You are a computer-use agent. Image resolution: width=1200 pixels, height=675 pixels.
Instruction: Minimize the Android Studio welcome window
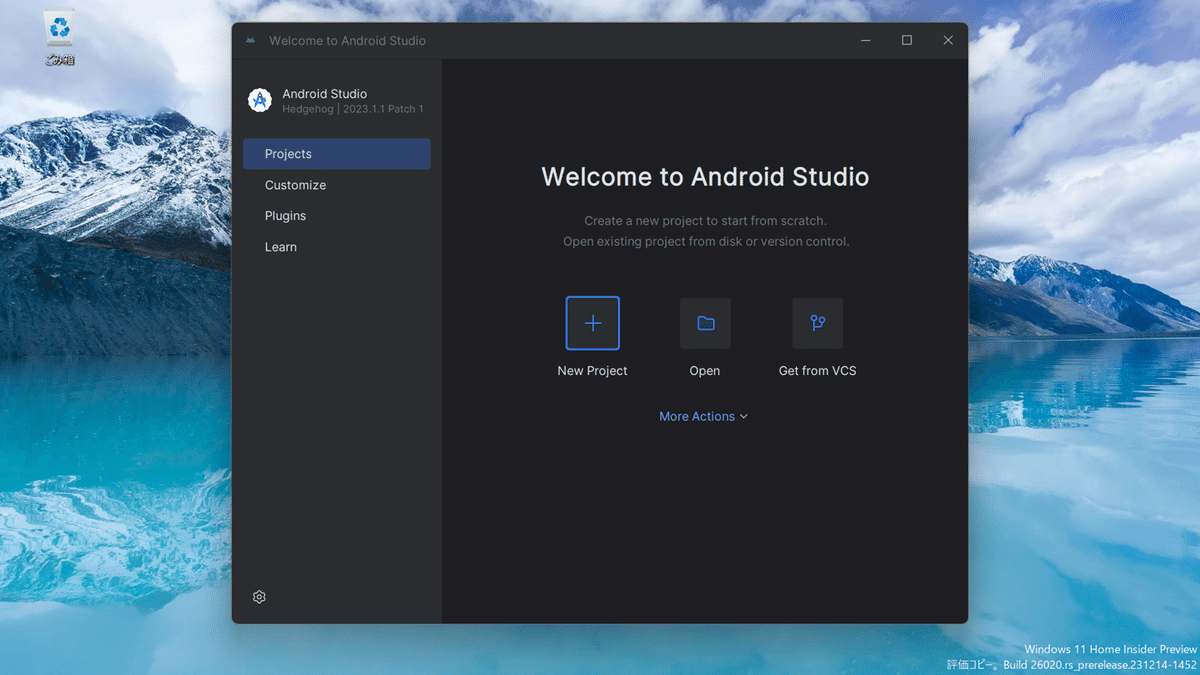click(866, 41)
